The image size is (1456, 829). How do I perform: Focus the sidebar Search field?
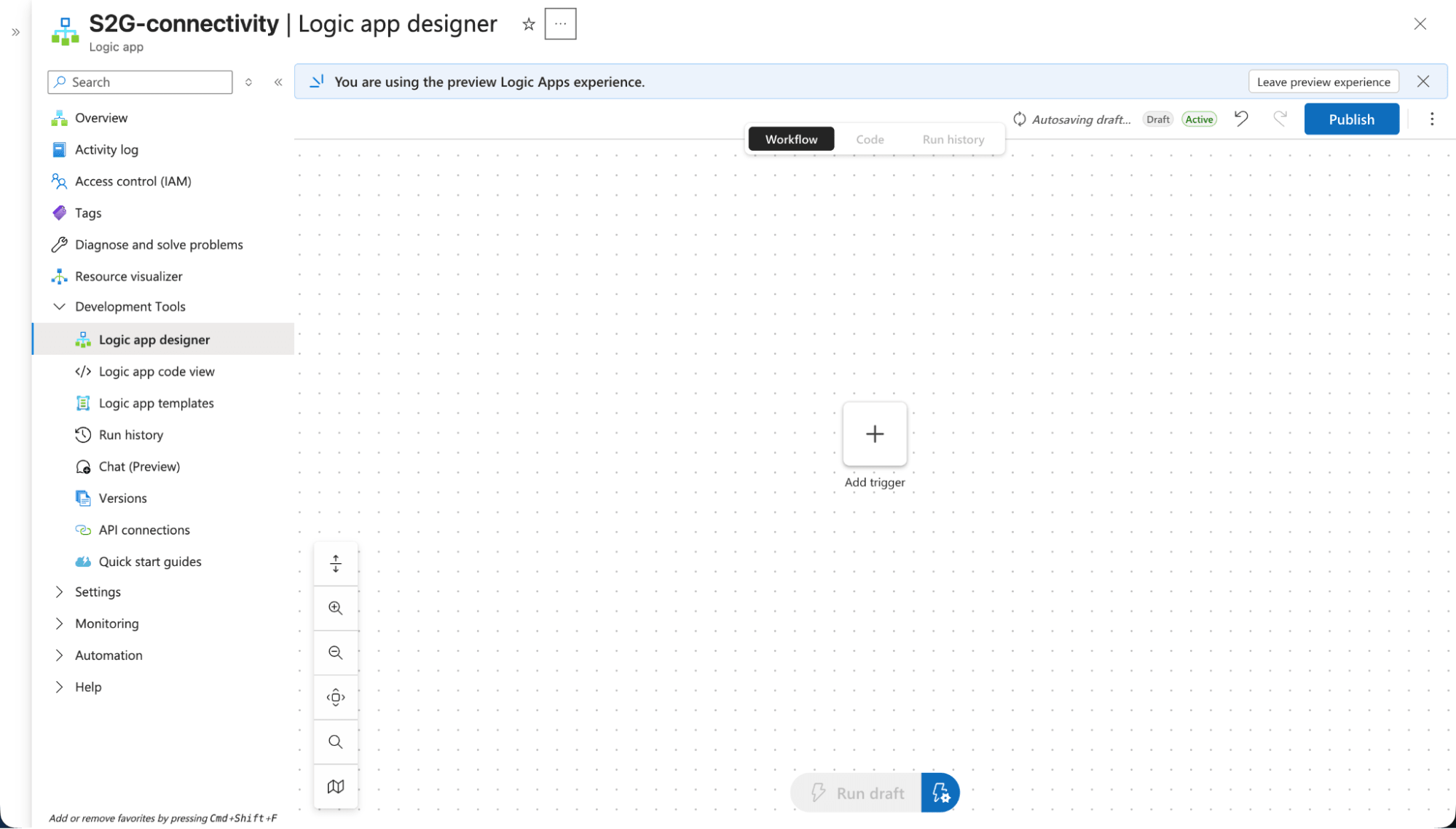[140, 82]
